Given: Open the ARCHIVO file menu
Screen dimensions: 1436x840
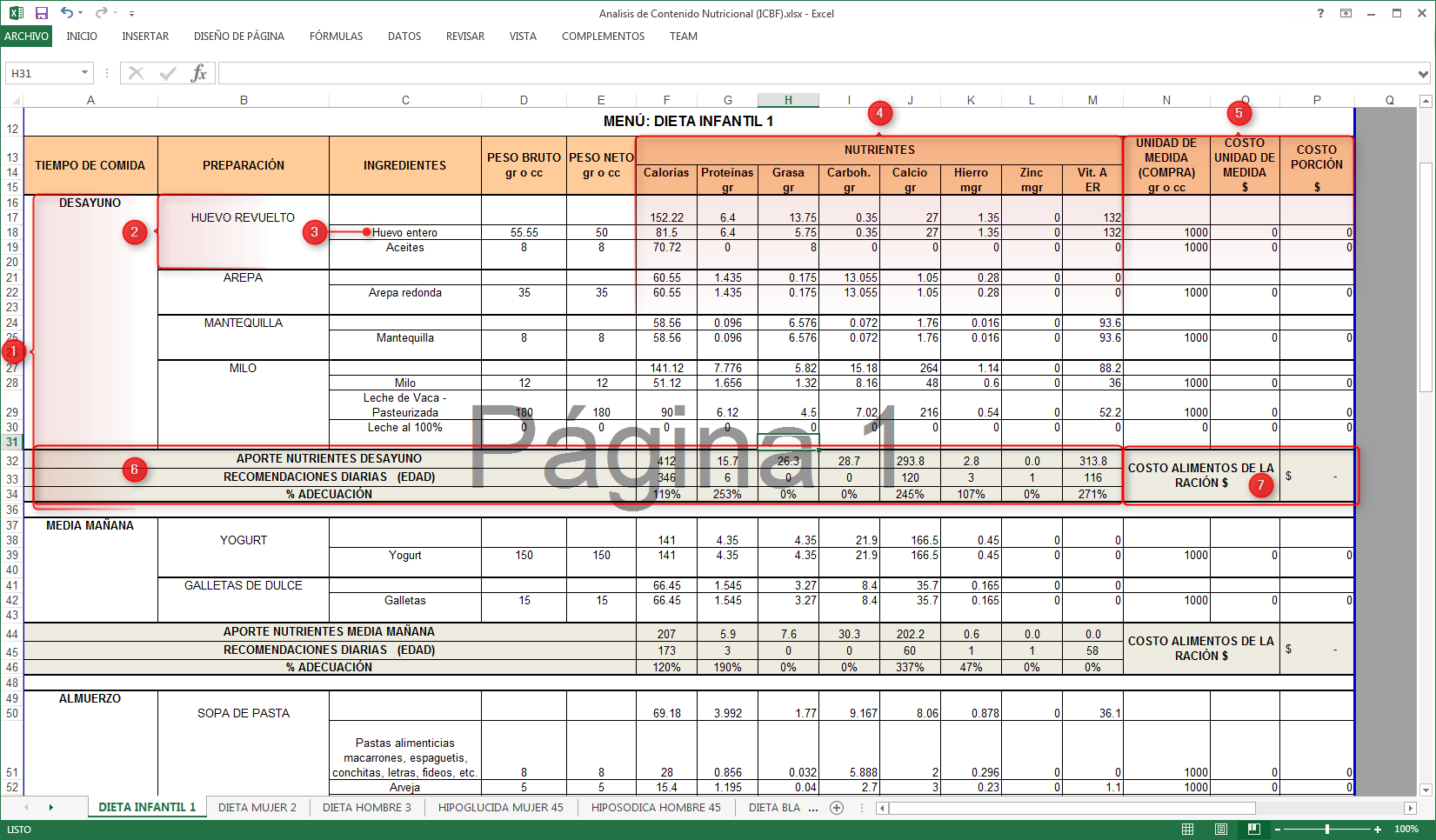Looking at the screenshot, I should (x=26, y=37).
